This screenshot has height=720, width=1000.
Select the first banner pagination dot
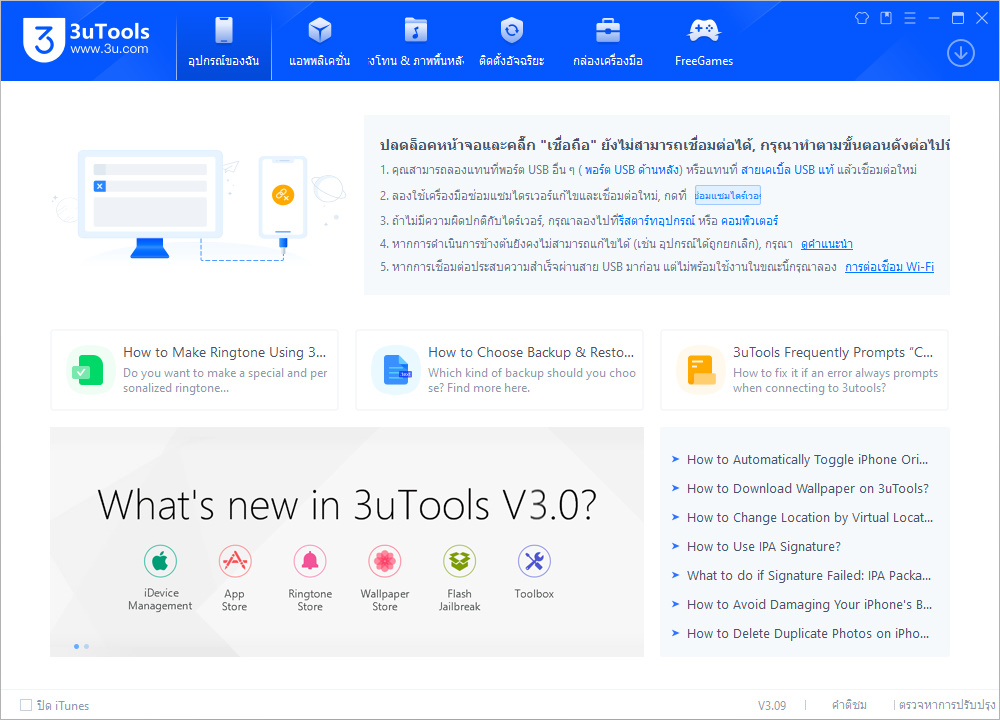tap(77, 647)
